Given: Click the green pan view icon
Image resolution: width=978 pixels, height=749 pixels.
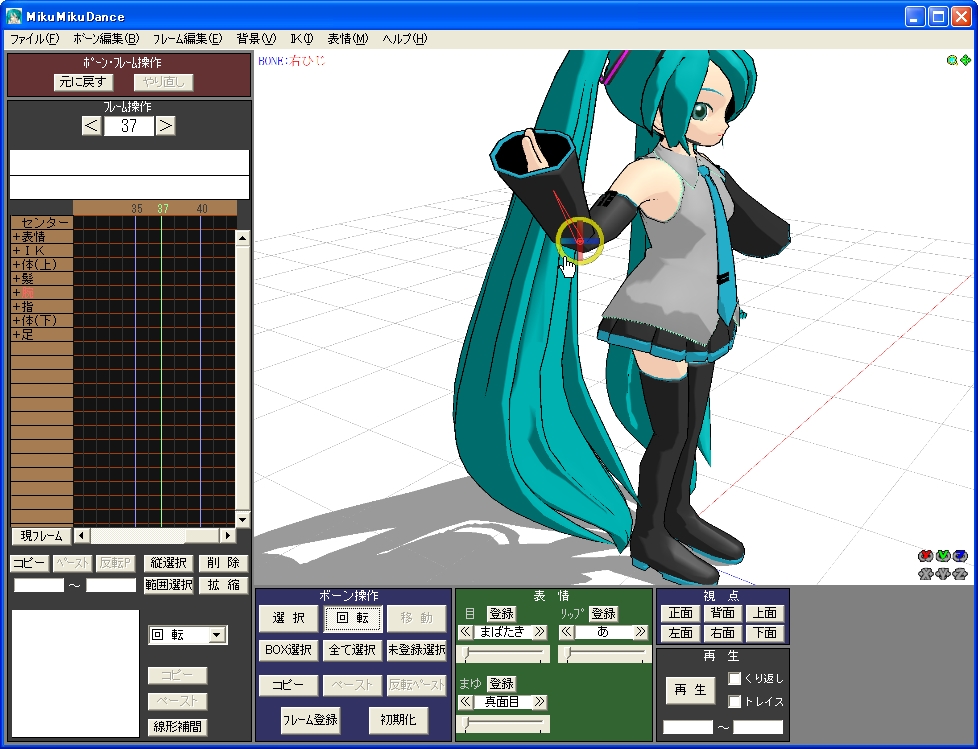Looking at the screenshot, I should click(965, 60).
